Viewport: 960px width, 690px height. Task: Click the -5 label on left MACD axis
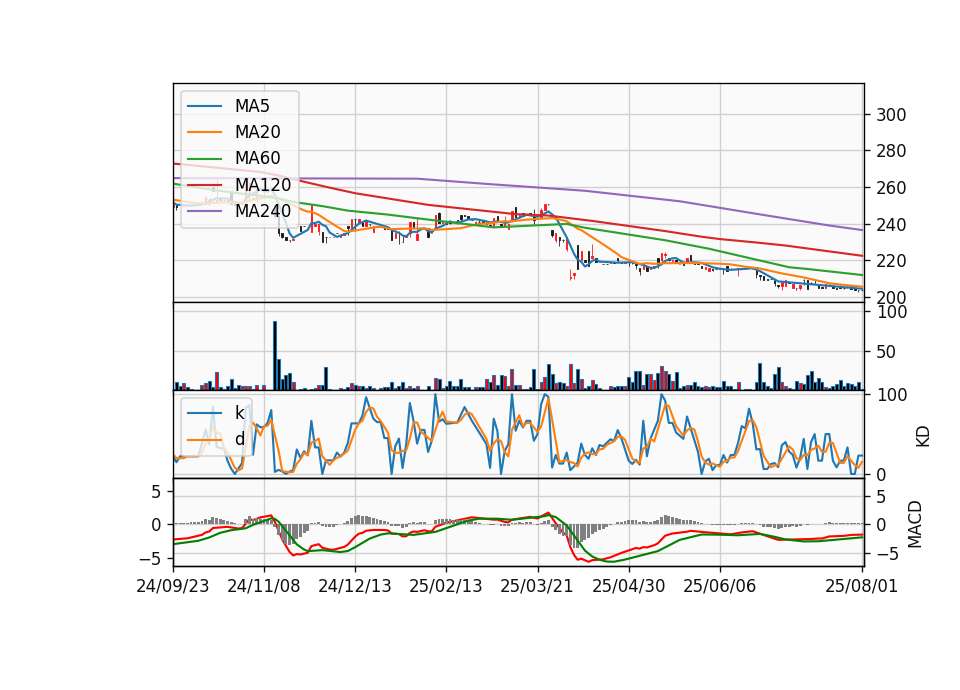click(x=150, y=559)
